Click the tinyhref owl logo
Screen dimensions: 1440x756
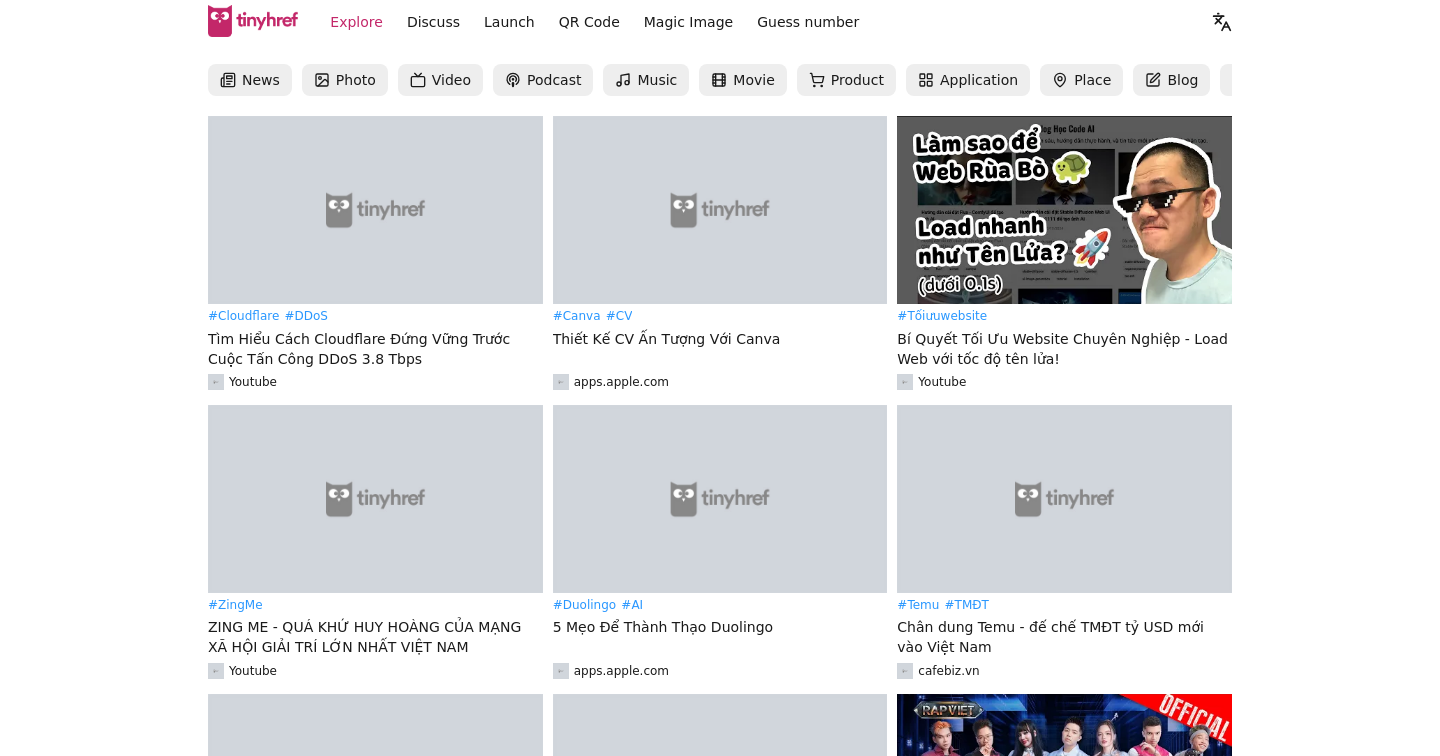click(x=253, y=21)
